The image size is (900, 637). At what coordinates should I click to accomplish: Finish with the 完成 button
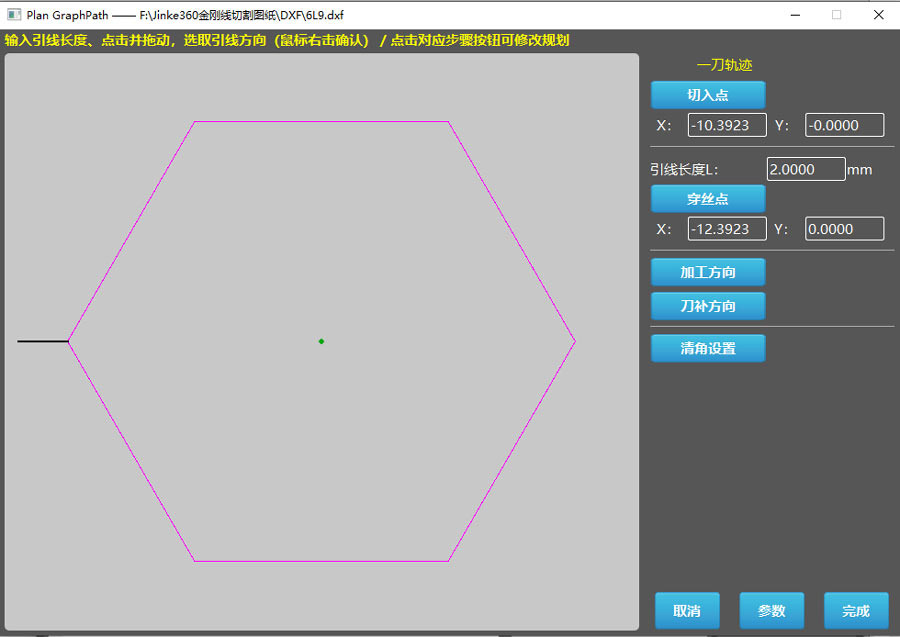click(856, 611)
